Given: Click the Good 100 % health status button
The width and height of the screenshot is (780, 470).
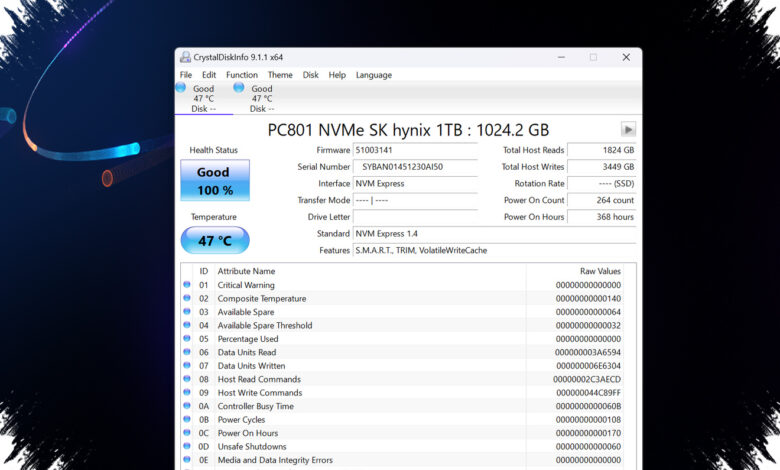Looking at the screenshot, I should pos(215,180).
